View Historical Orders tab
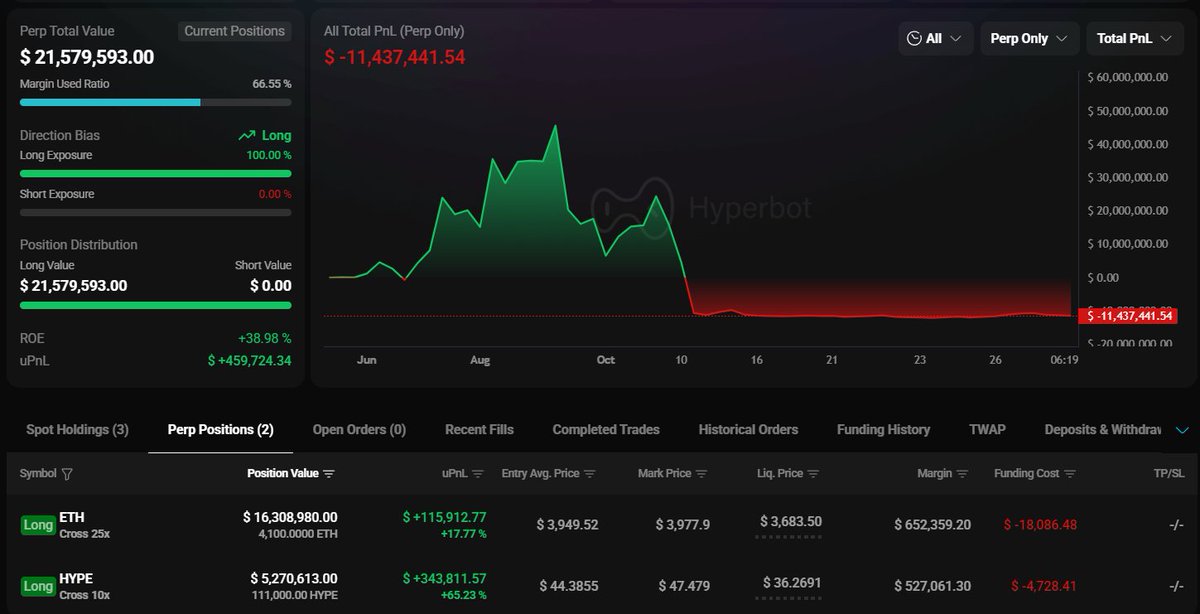 point(748,430)
